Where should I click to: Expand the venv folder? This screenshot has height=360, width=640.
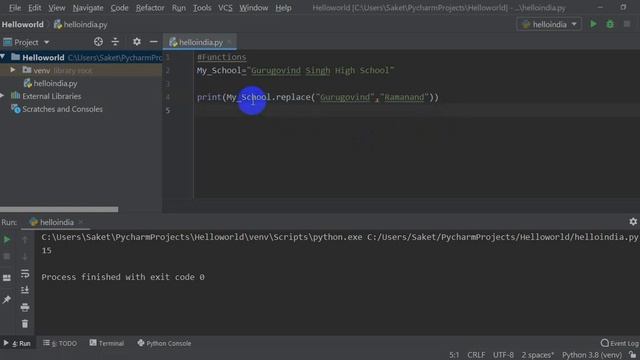pyautogui.click(x=13, y=70)
